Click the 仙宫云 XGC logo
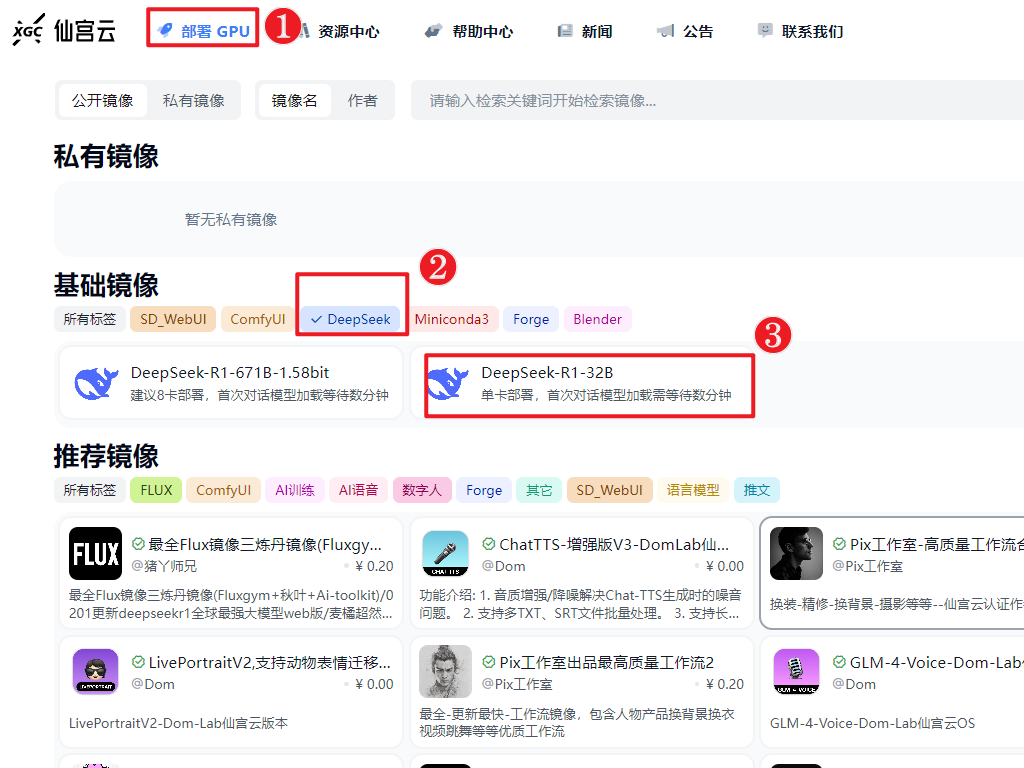This screenshot has height=768, width=1024. tap(65, 31)
